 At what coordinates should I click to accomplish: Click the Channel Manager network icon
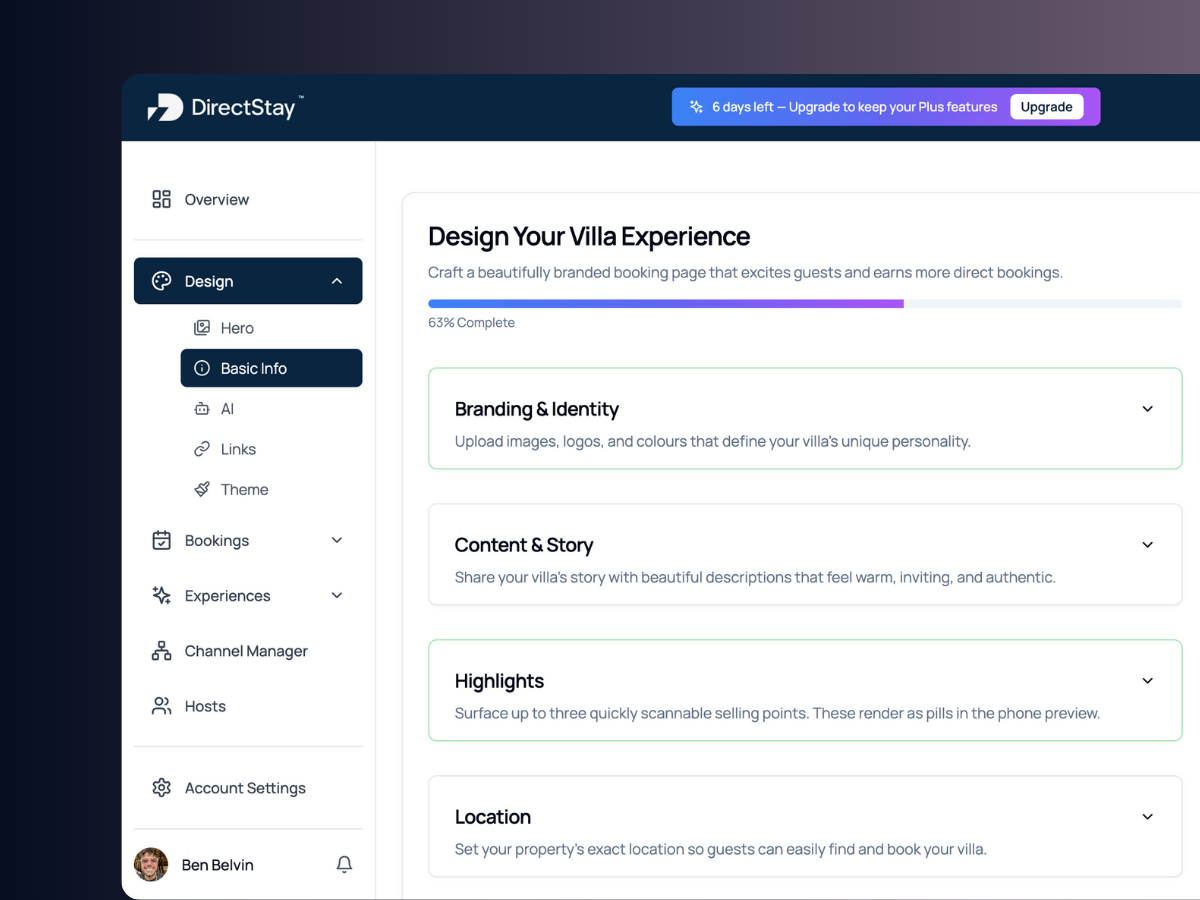point(161,651)
